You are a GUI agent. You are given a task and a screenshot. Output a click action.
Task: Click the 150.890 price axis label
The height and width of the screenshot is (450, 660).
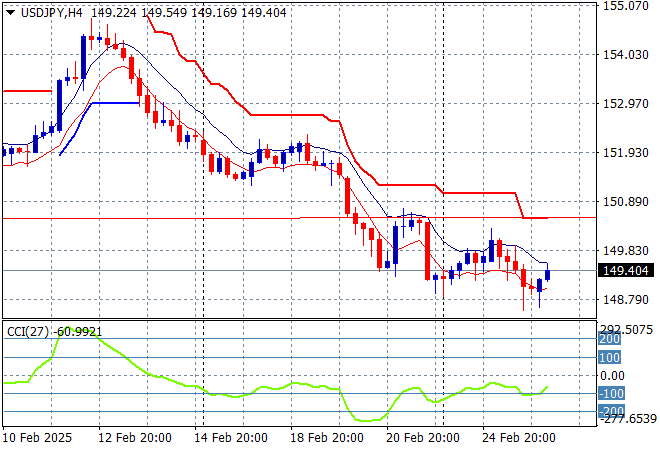tap(626, 202)
